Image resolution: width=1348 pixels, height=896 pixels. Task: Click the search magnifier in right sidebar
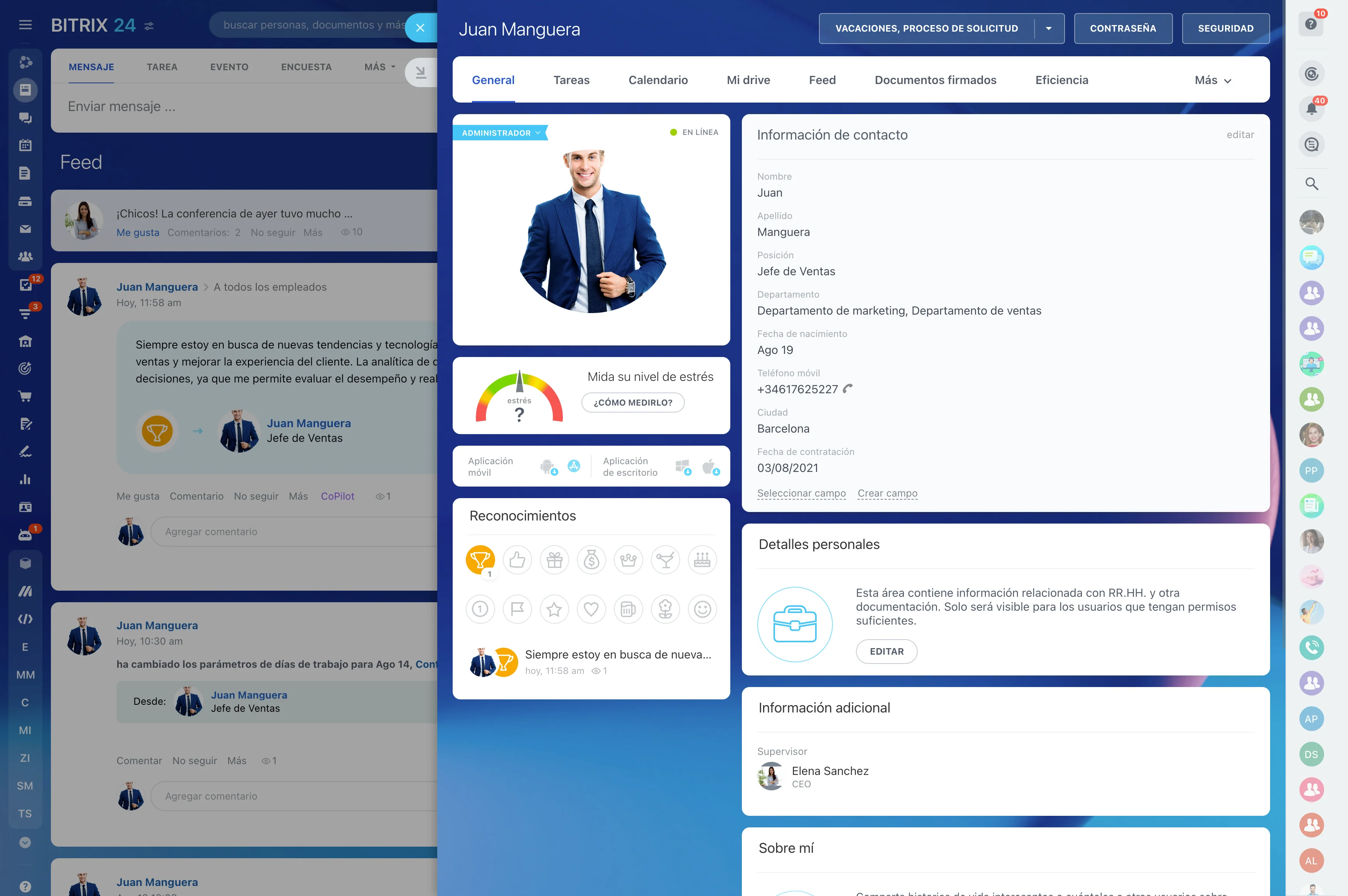coord(1311,184)
